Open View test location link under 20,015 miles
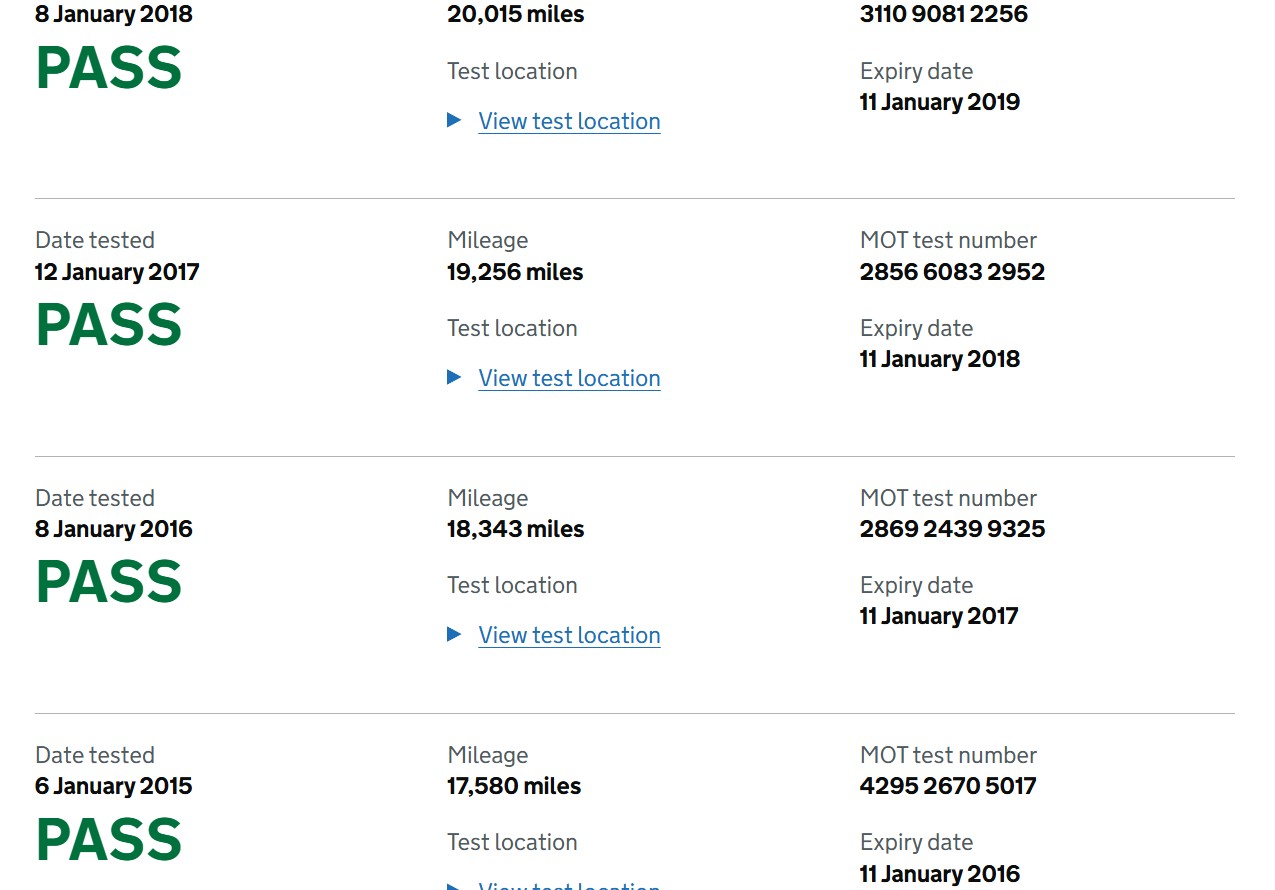Viewport: 1275px width, 890px height. click(569, 122)
